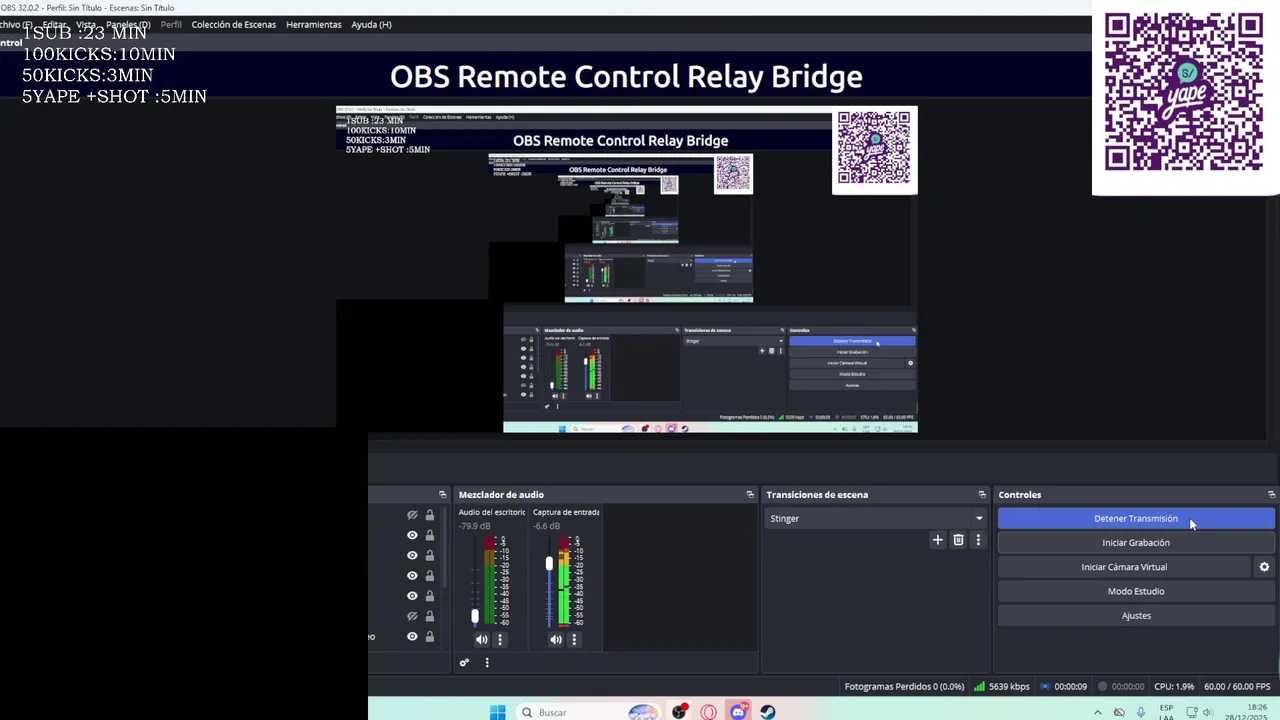Open mixer menu dots beside gears icon

coord(487,663)
